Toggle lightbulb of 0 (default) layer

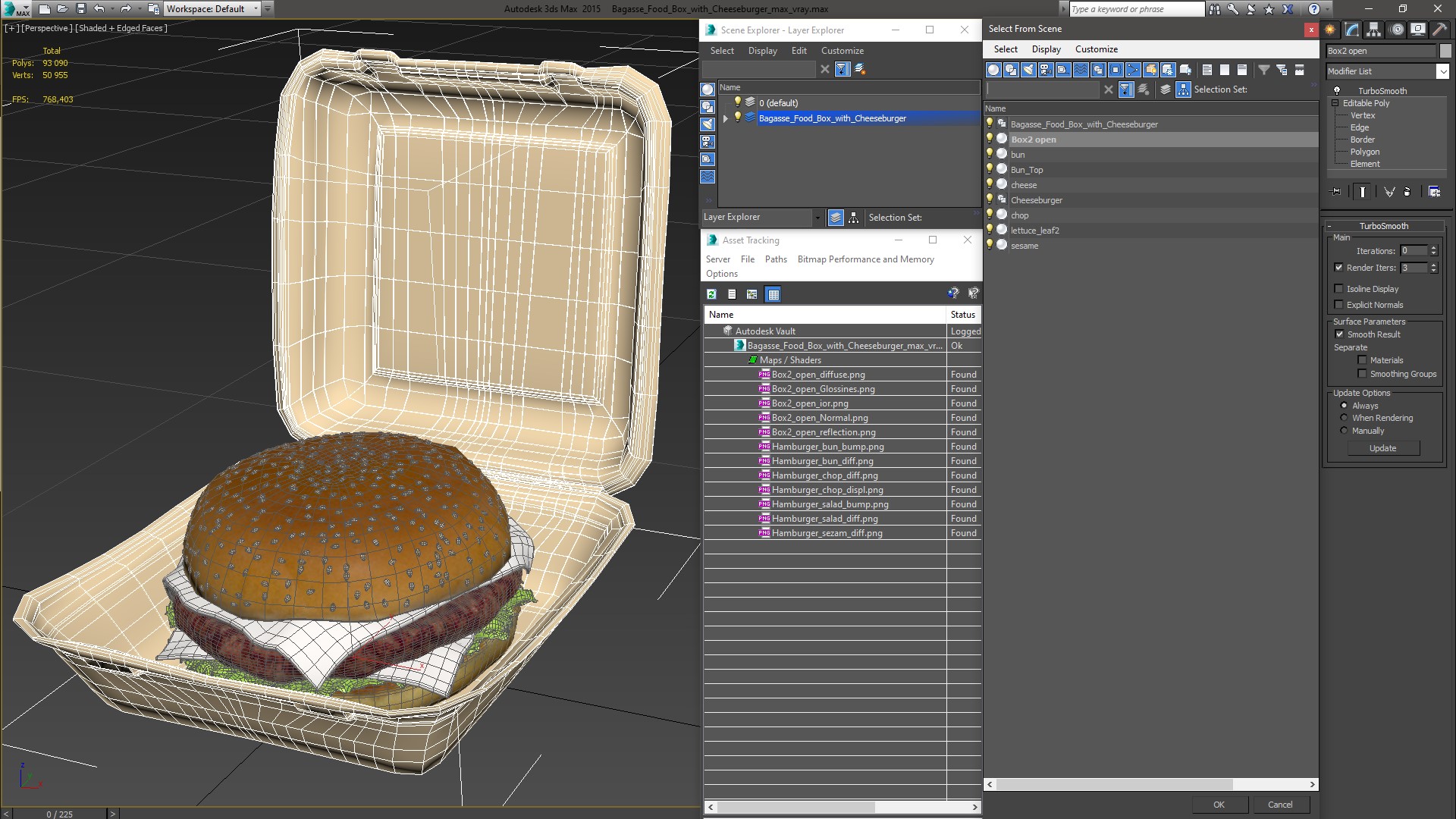tap(737, 102)
